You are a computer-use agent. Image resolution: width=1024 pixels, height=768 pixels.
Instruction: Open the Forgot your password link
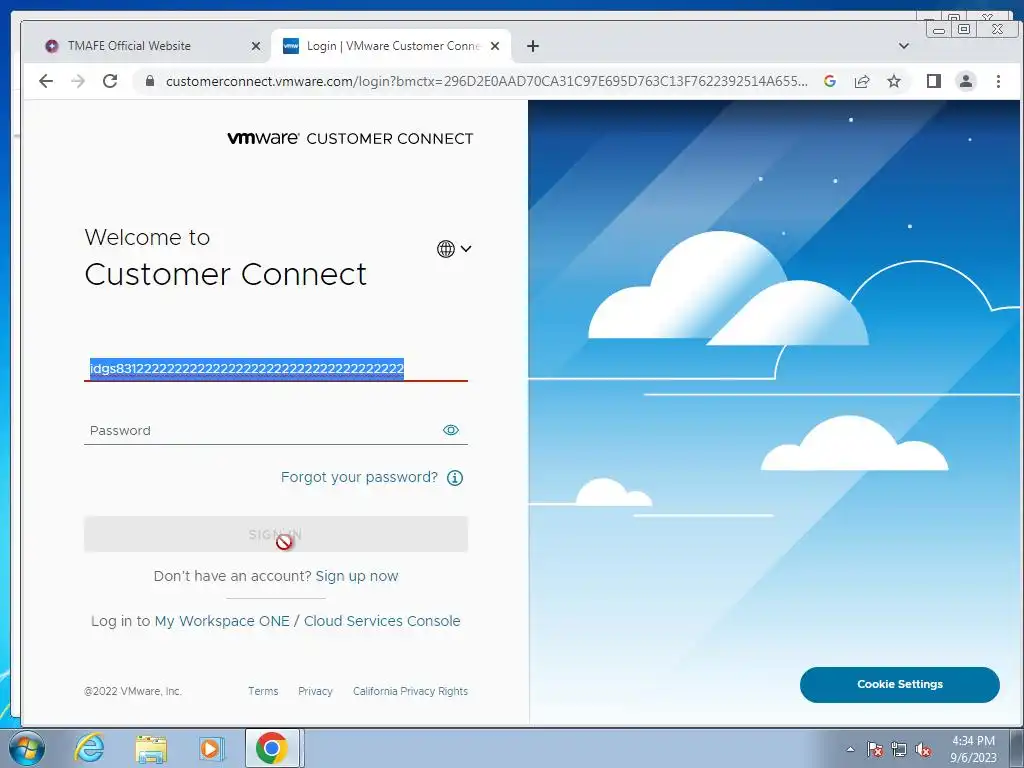[359, 477]
